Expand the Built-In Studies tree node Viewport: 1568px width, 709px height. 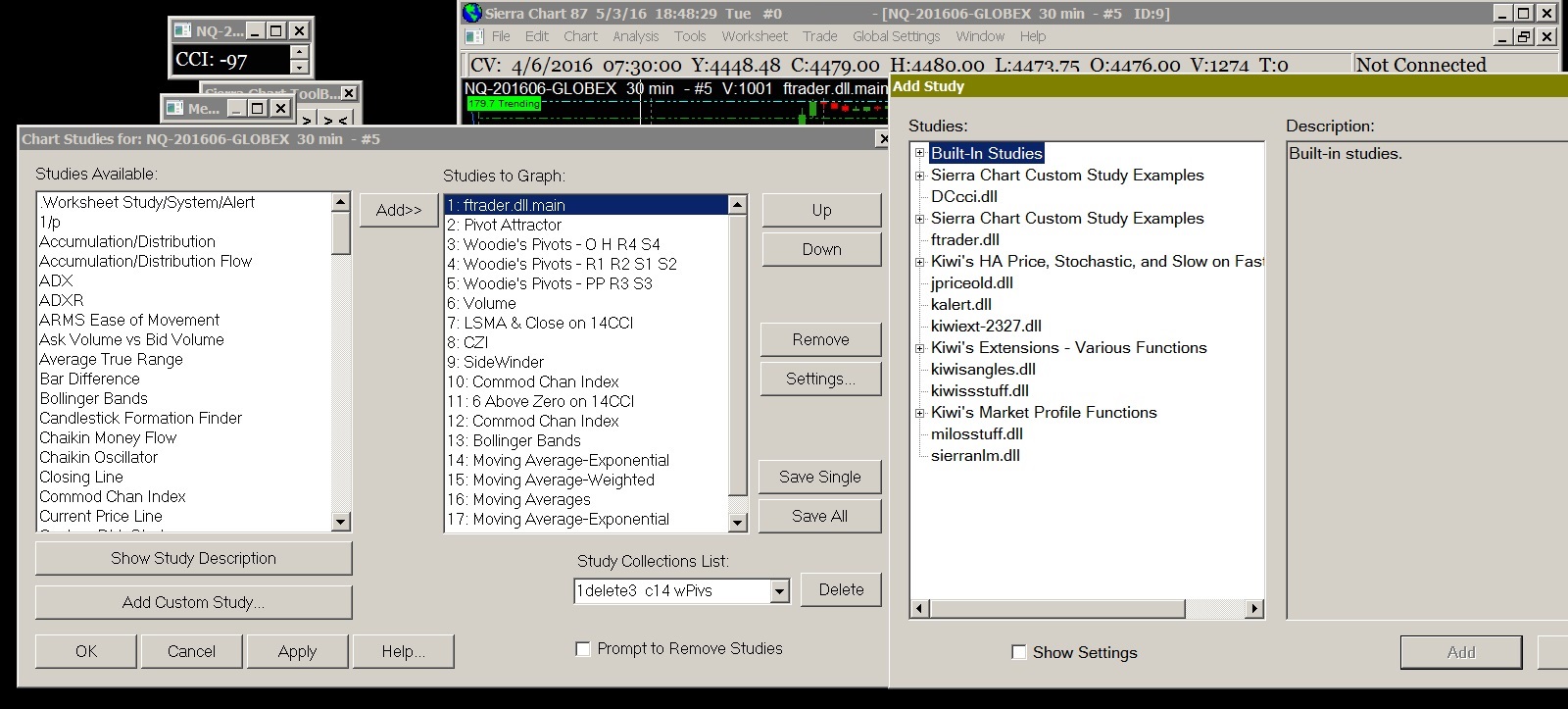coord(920,153)
